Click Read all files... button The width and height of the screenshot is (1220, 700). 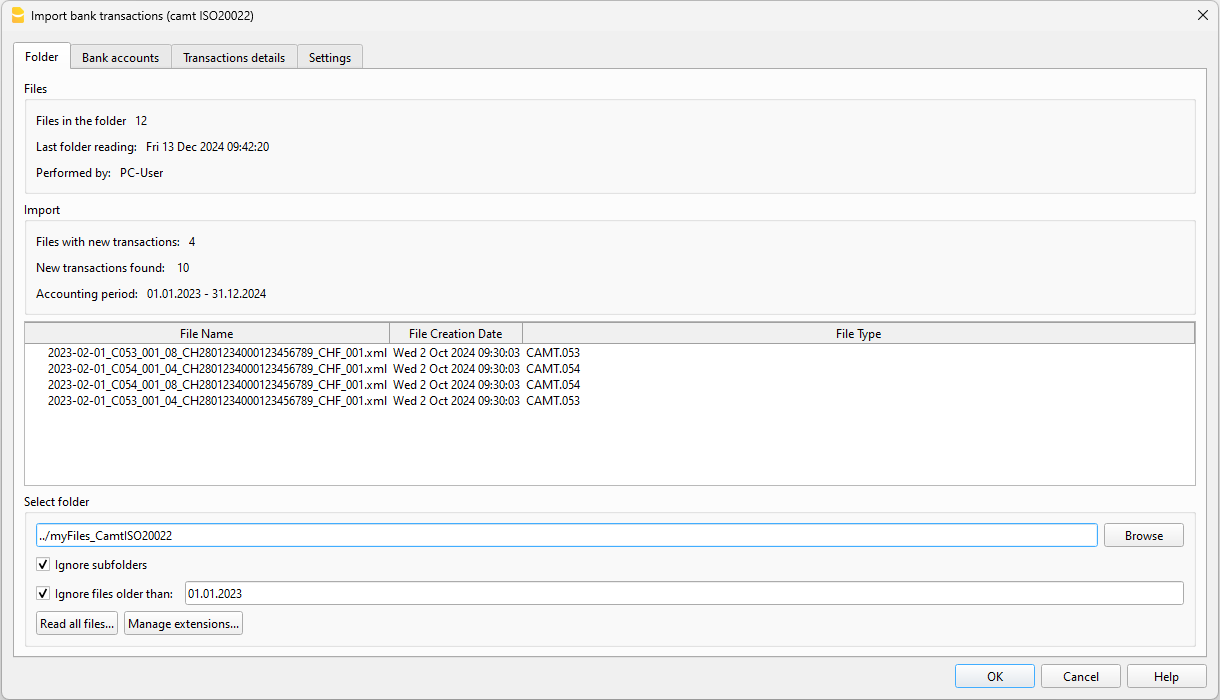pos(77,624)
